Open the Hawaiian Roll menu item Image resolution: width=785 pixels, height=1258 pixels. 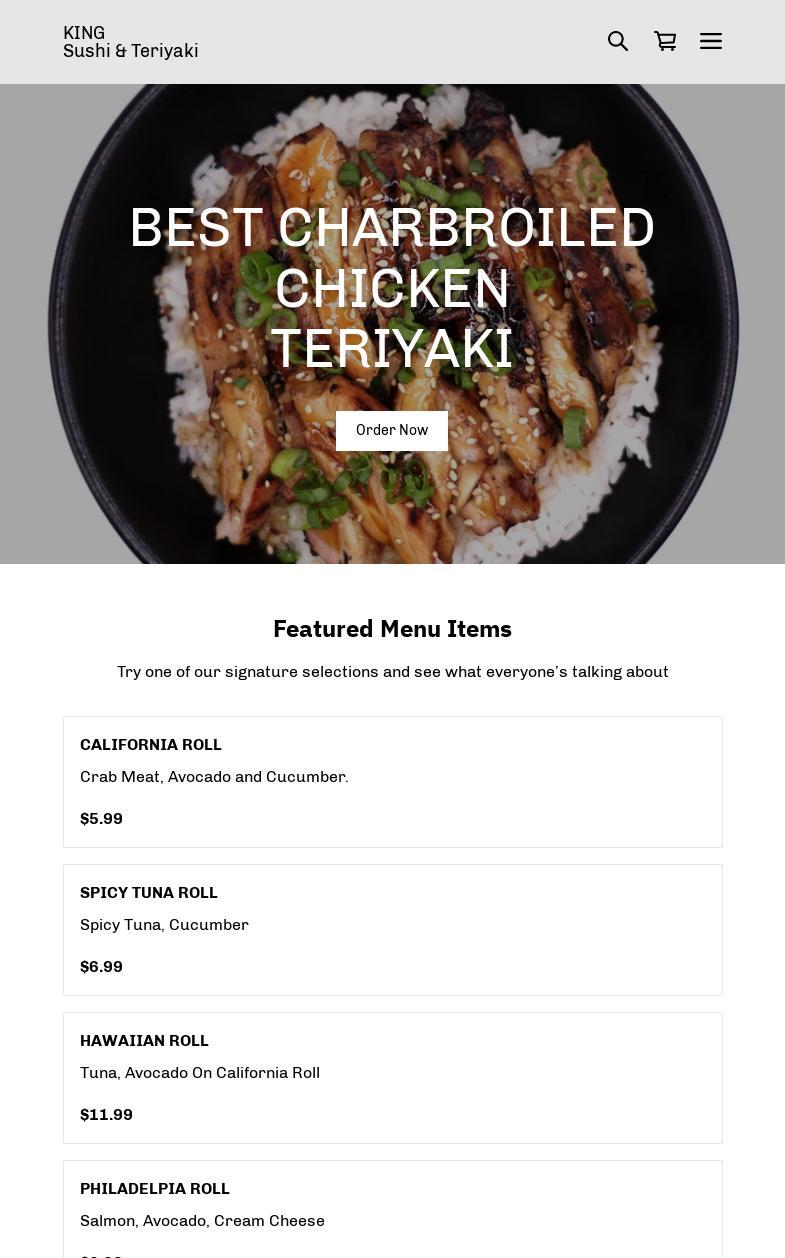pos(393,1078)
